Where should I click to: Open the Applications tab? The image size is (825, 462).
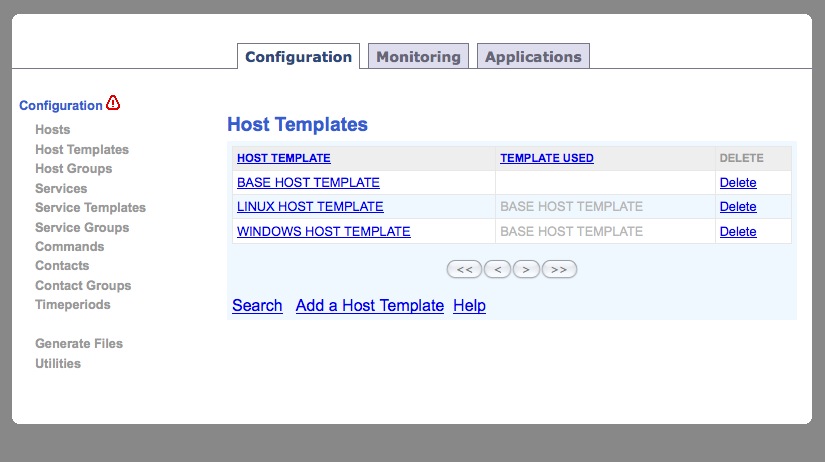pyautogui.click(x=533, y=56)
